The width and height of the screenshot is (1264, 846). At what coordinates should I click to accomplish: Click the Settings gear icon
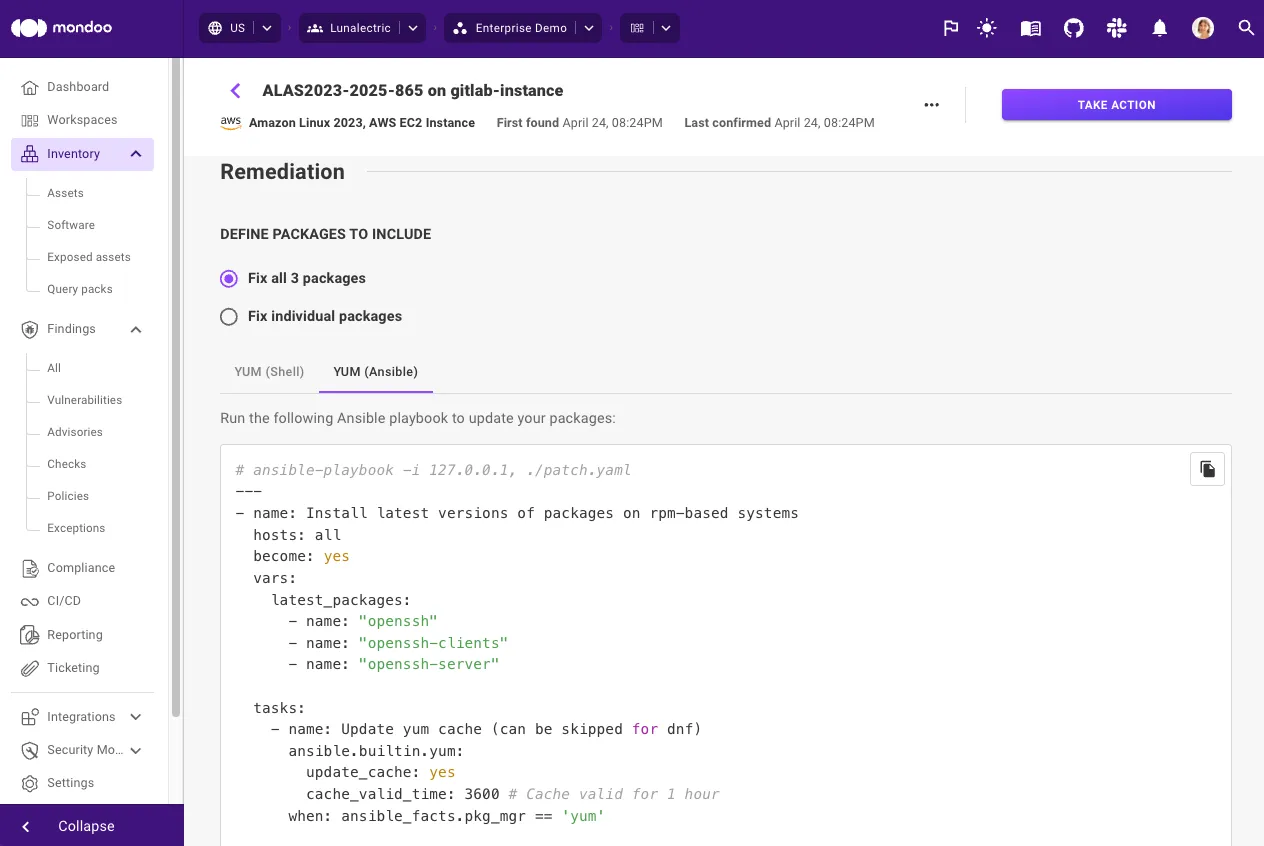pyautogui.click(x=30, y=783)
